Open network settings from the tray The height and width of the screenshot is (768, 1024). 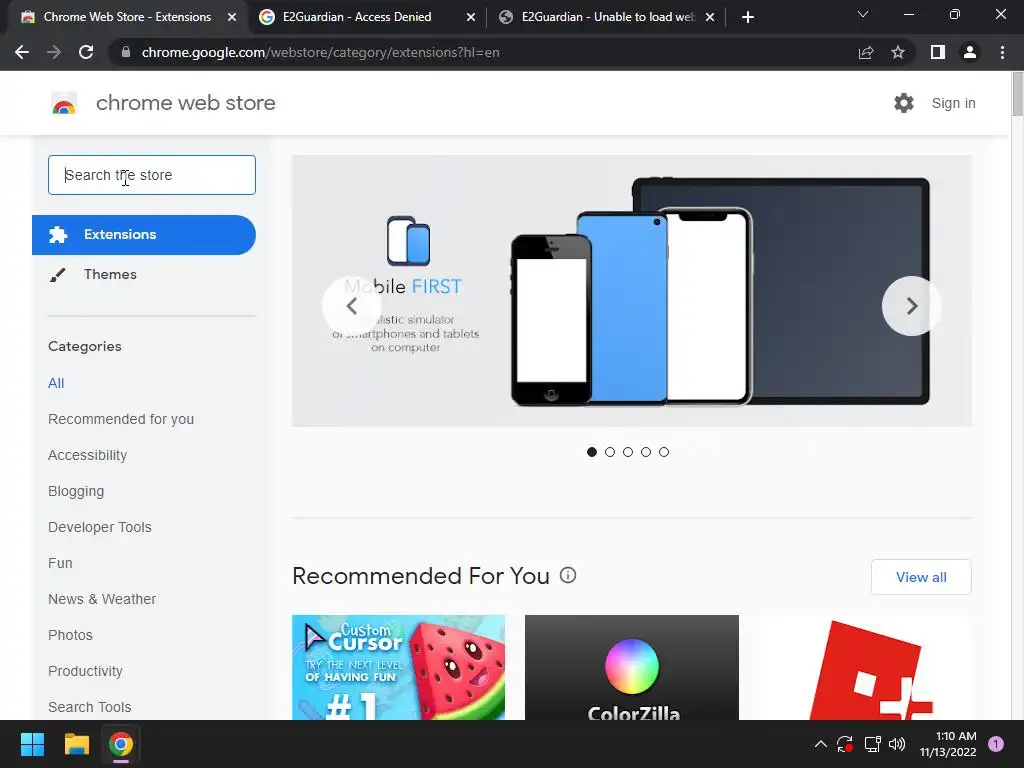(x=872, y=744)
